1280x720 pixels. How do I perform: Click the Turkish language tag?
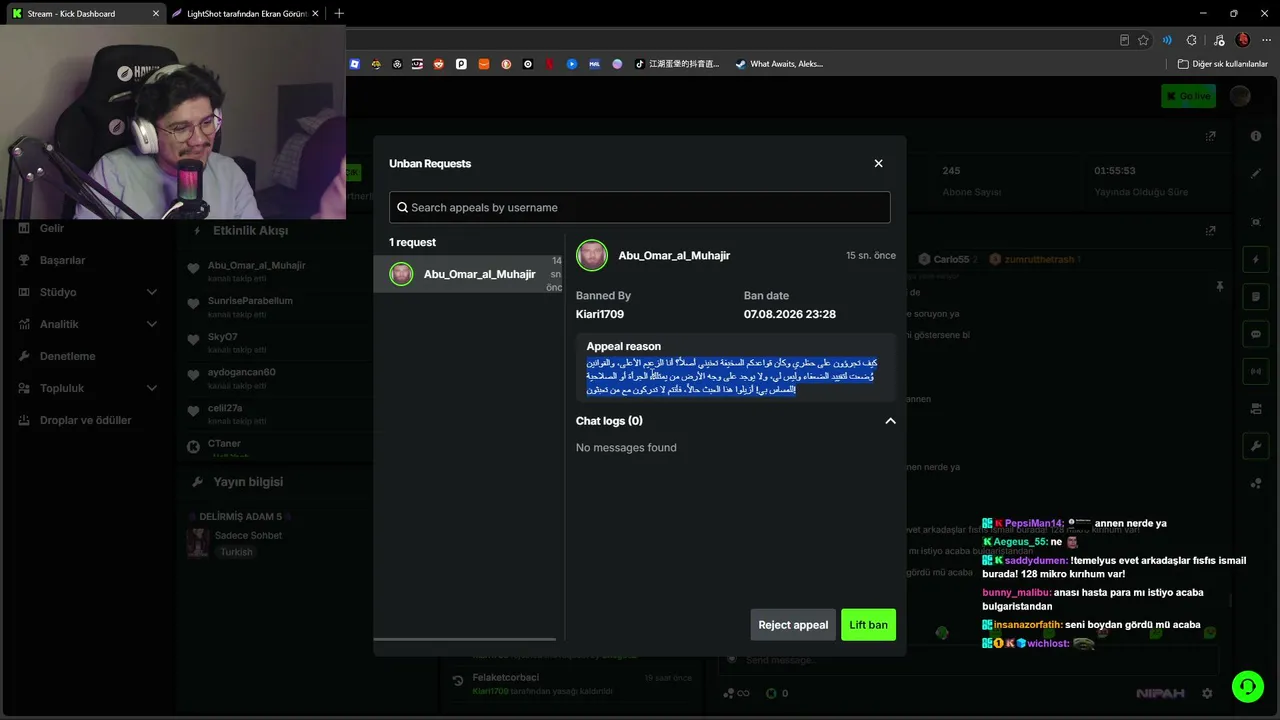237,552
